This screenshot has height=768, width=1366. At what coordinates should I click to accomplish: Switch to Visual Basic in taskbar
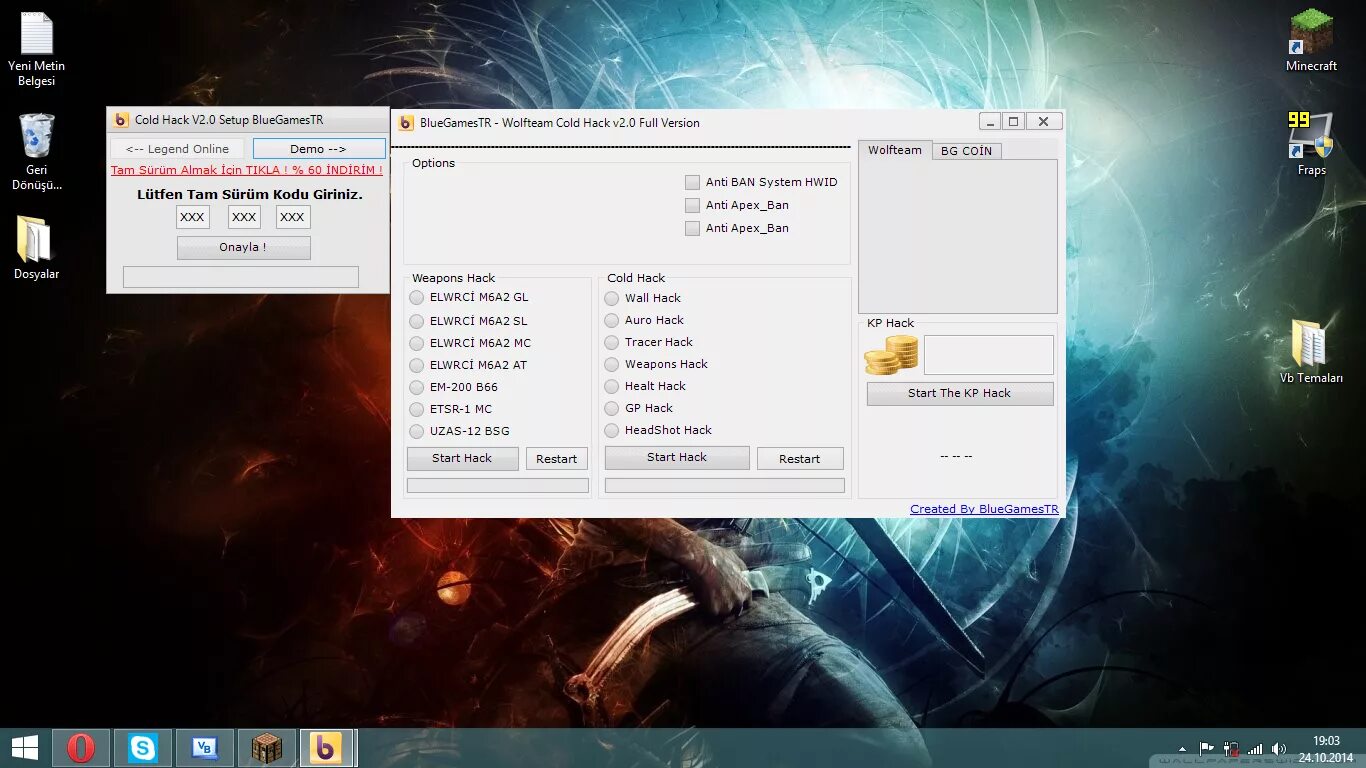pyautogui.click(x=205, y=748)
